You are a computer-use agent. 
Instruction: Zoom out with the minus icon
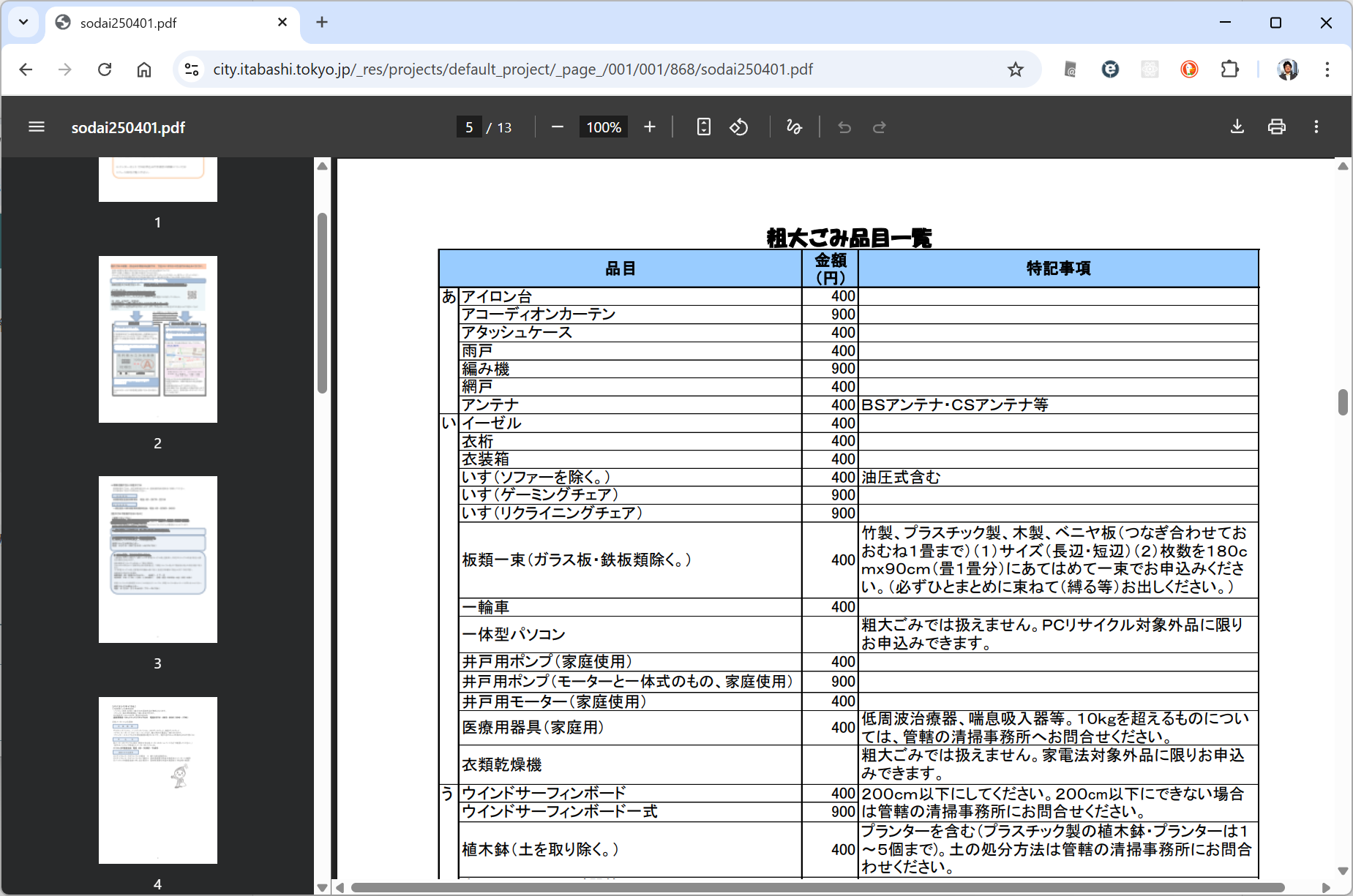click(x=558, y=127)
